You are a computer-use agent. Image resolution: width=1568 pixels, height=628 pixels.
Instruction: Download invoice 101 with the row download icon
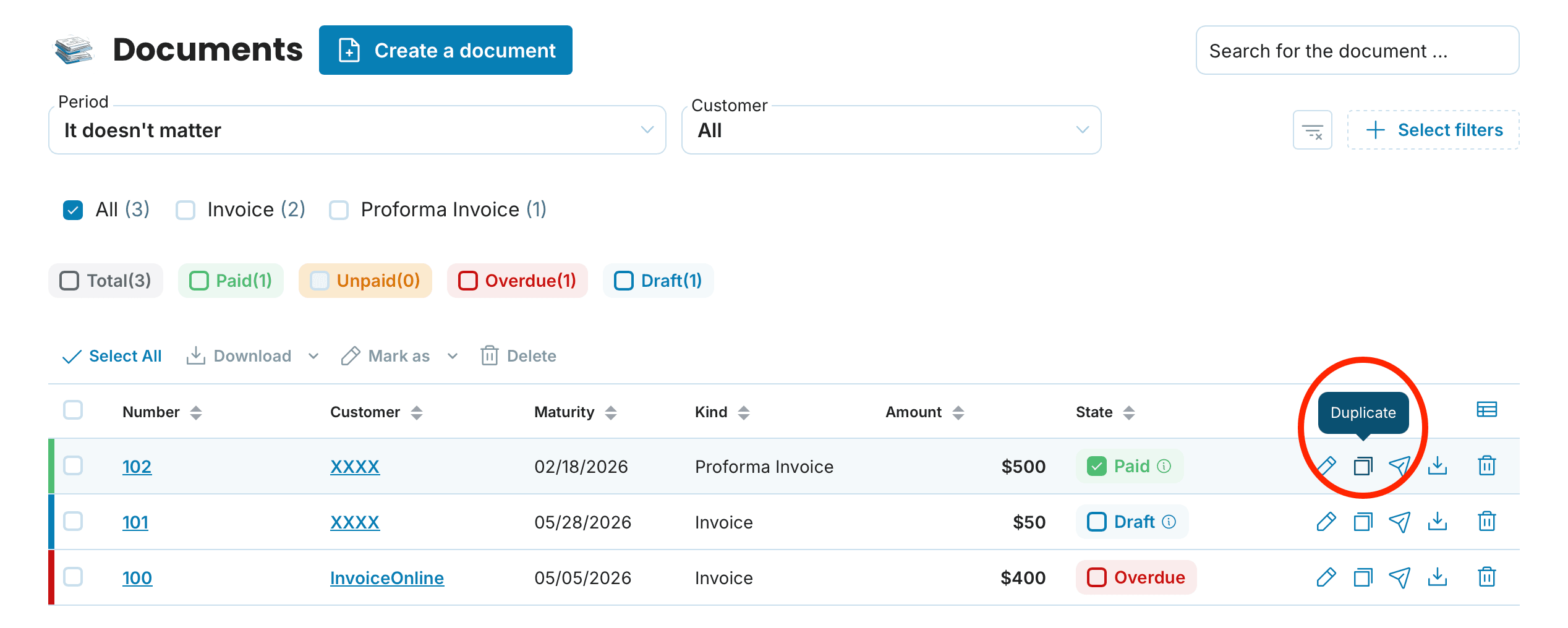(x=1438, y=522)
